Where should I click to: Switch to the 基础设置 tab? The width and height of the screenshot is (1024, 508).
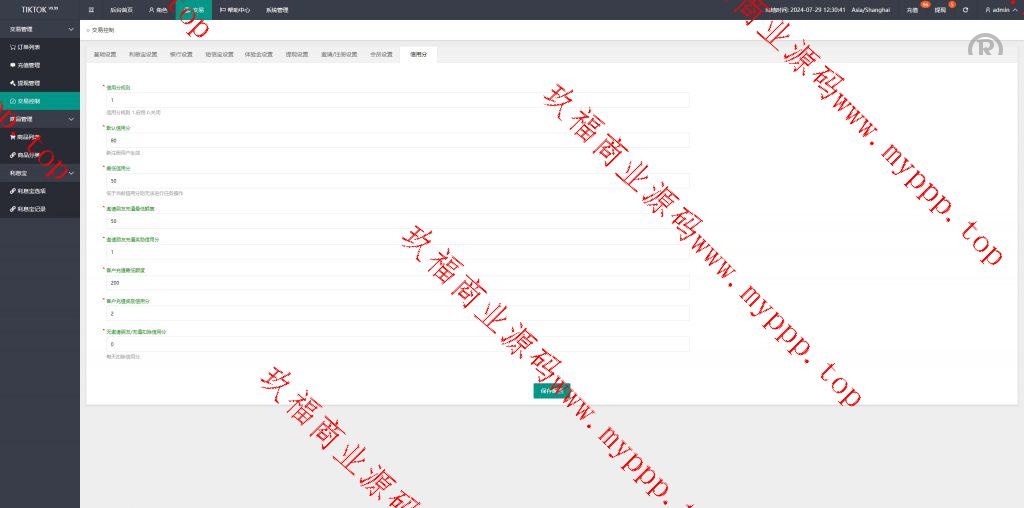105,55
